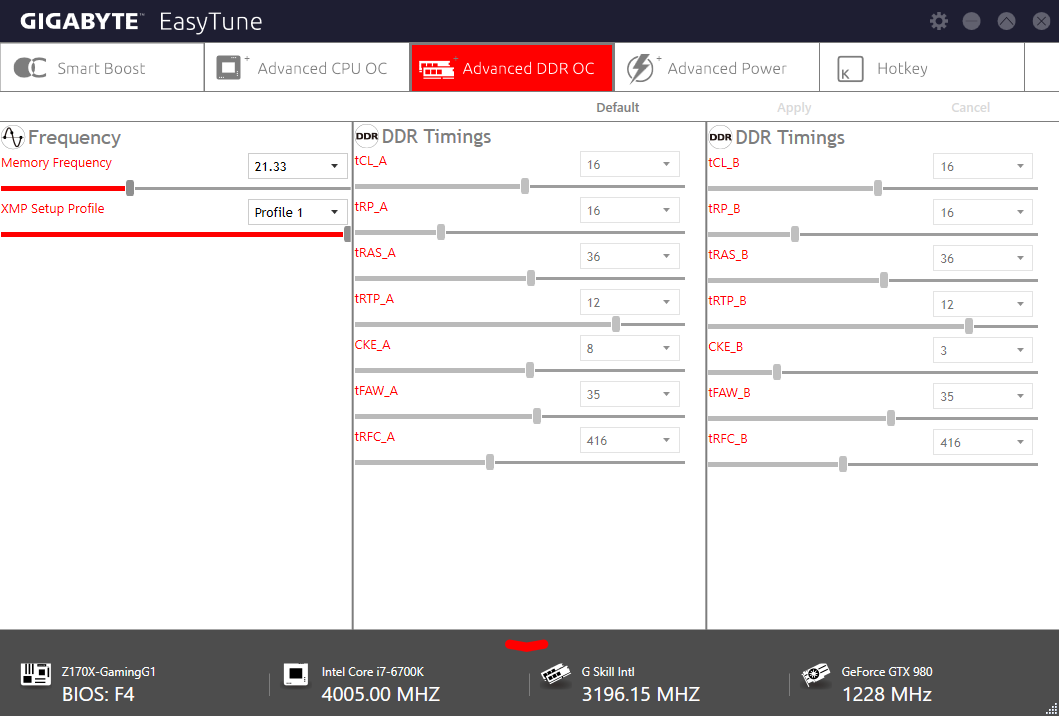This screenshot has height=716, width=1059.
Task: Click the Memory Frequency slider handle
Action: coord(130,188)
